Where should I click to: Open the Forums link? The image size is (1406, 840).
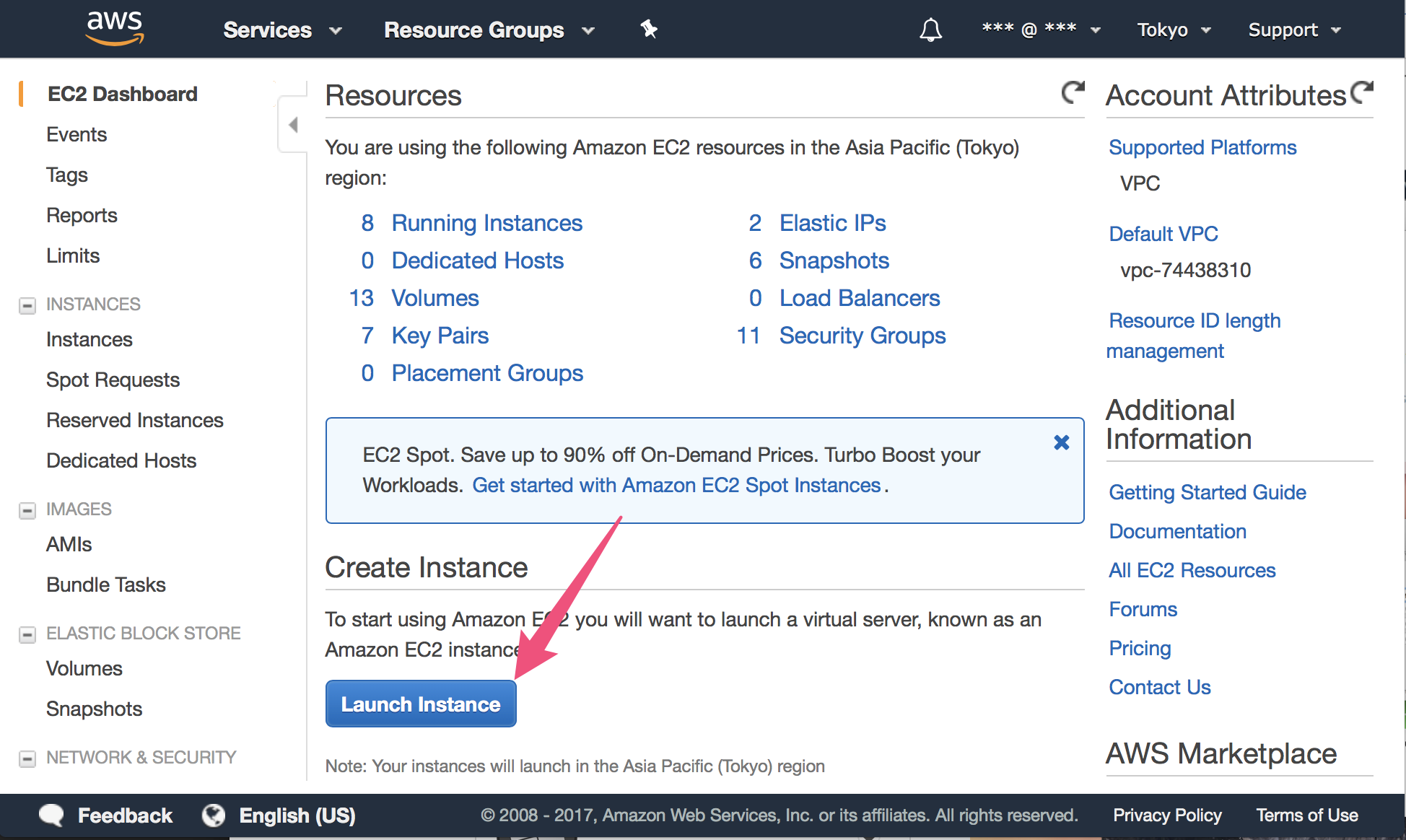[x=1143, y=609]
